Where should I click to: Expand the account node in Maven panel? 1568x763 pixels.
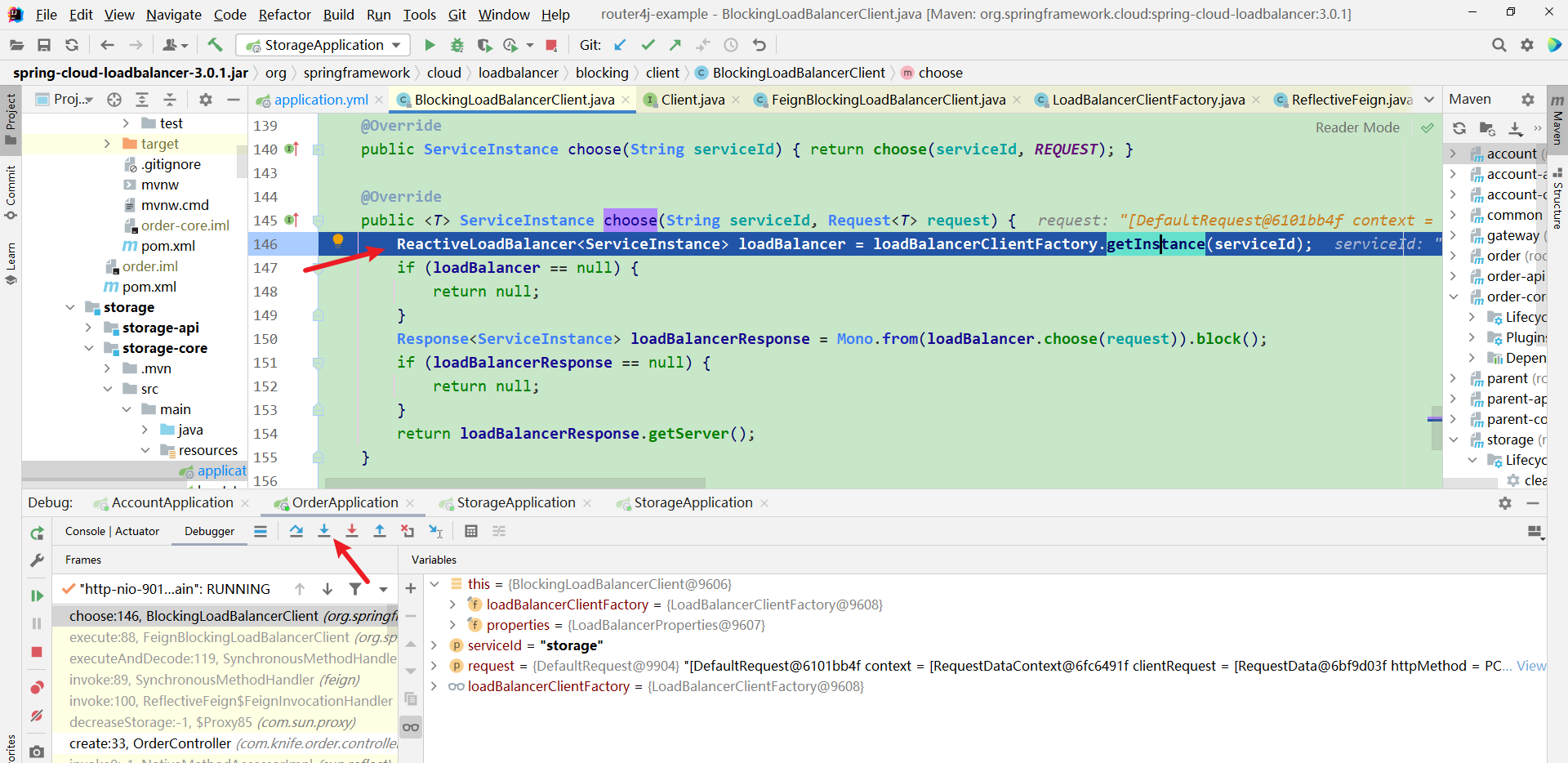click(x=1454, y=153)
